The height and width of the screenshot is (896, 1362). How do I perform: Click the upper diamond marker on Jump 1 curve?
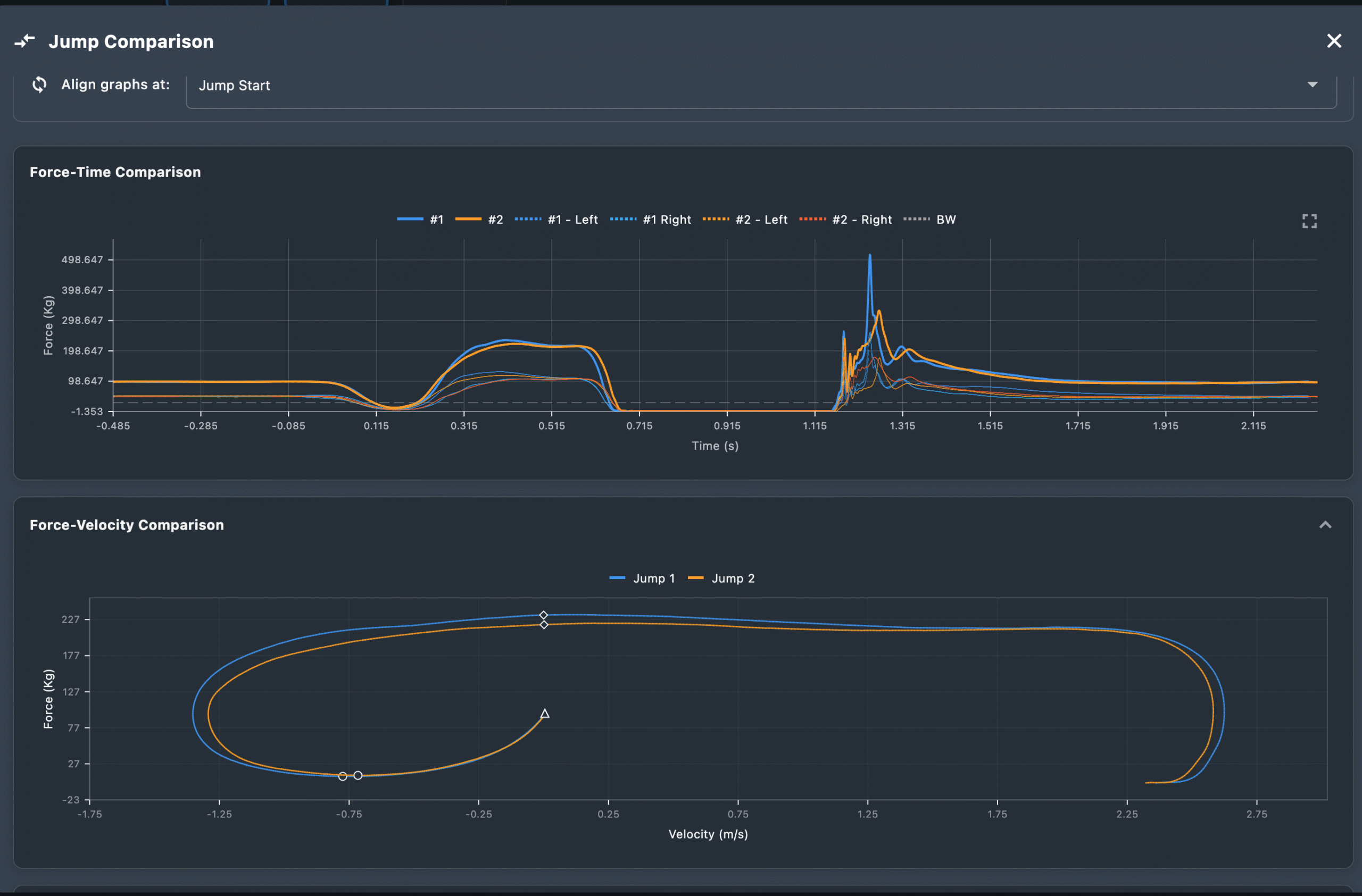tap(544, 615)
